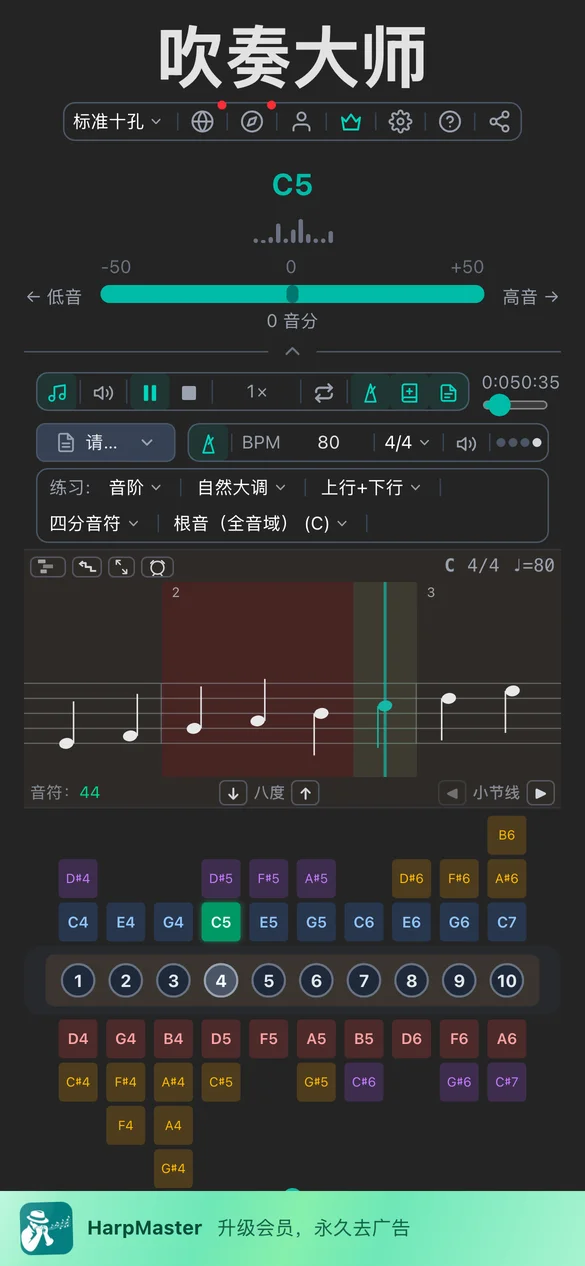The height and width of the screenshot is (1266, 585).
Task: Tap the C5 blow note button
Action: click(221, 922)
